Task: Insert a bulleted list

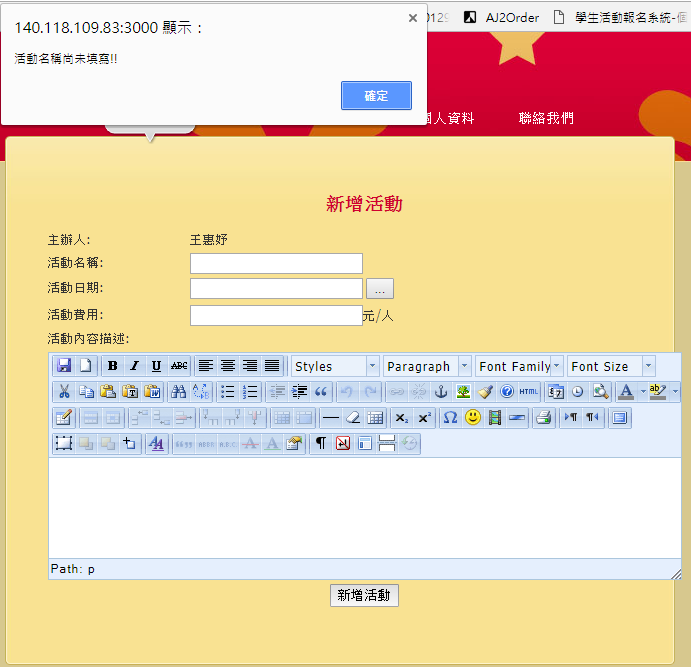Action: (x=228, y=392)
